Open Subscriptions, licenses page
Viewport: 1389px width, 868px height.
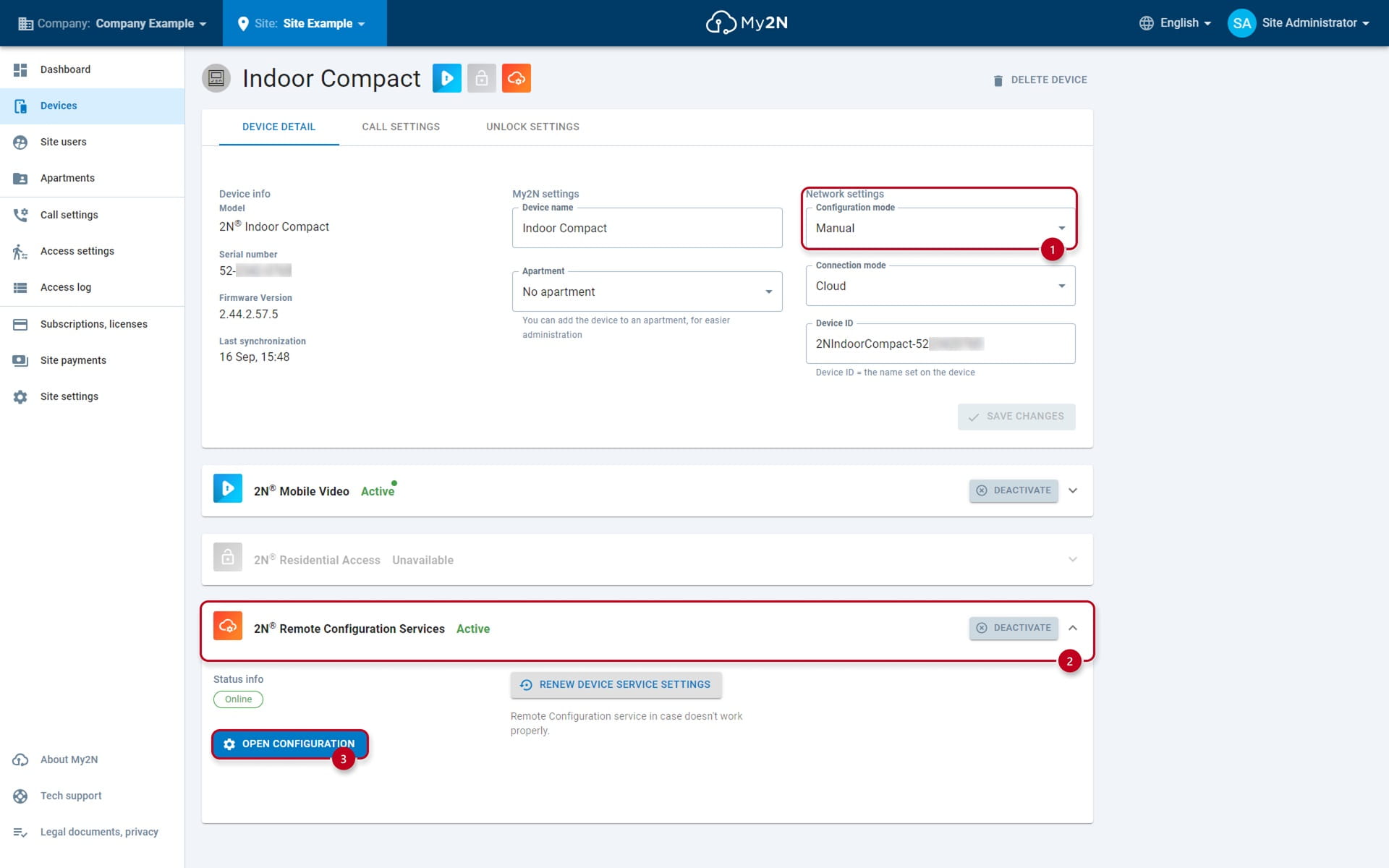click(x=92, y=324)
